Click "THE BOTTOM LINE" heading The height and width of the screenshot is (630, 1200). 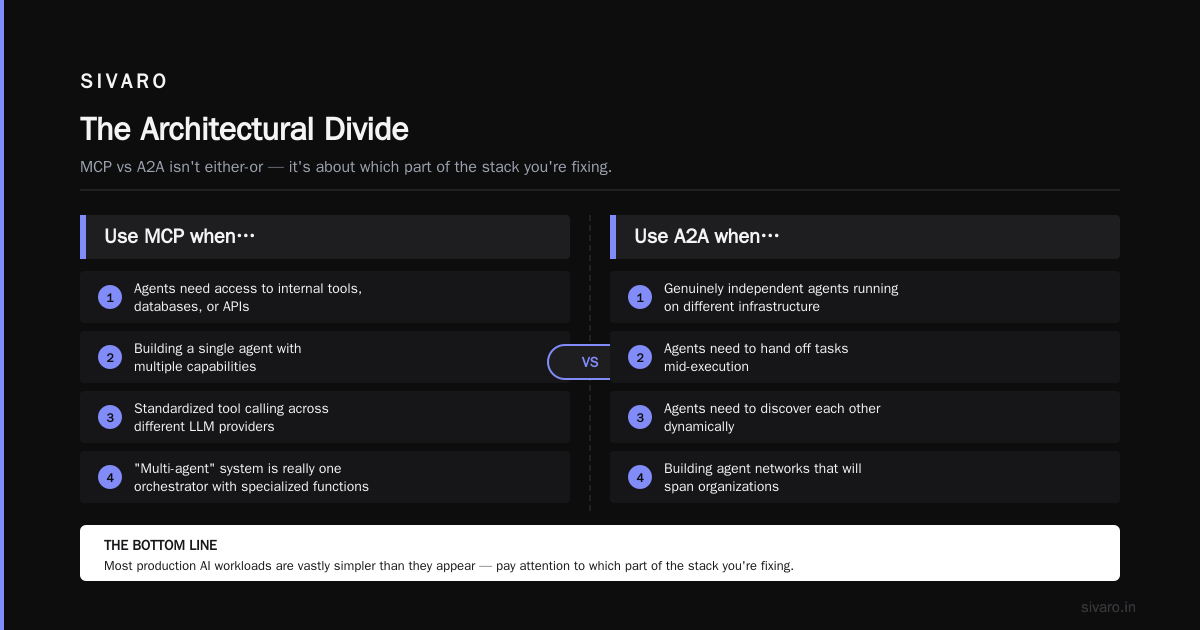coord(160,545)
